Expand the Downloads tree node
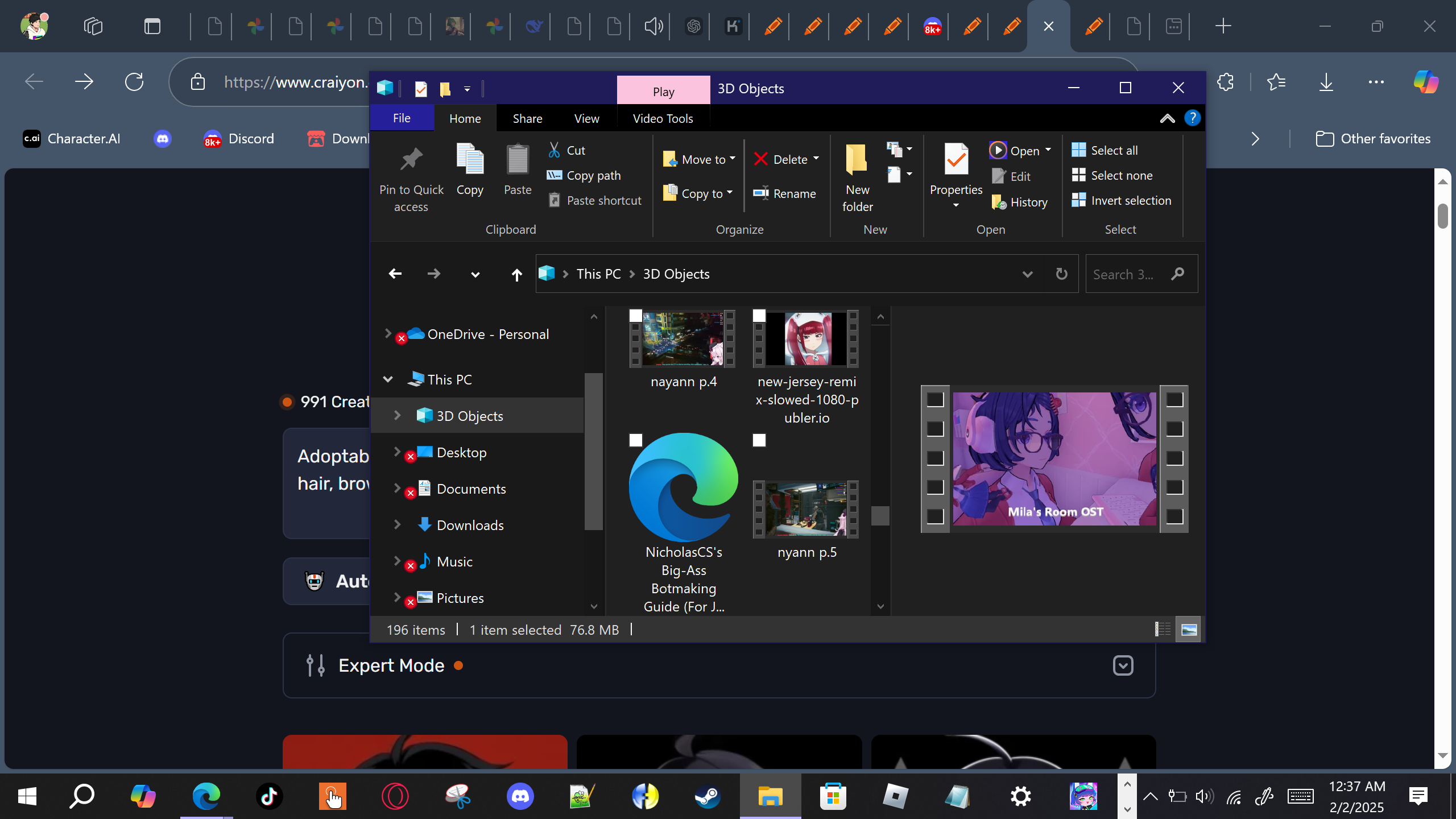 [x=398, y=524]
